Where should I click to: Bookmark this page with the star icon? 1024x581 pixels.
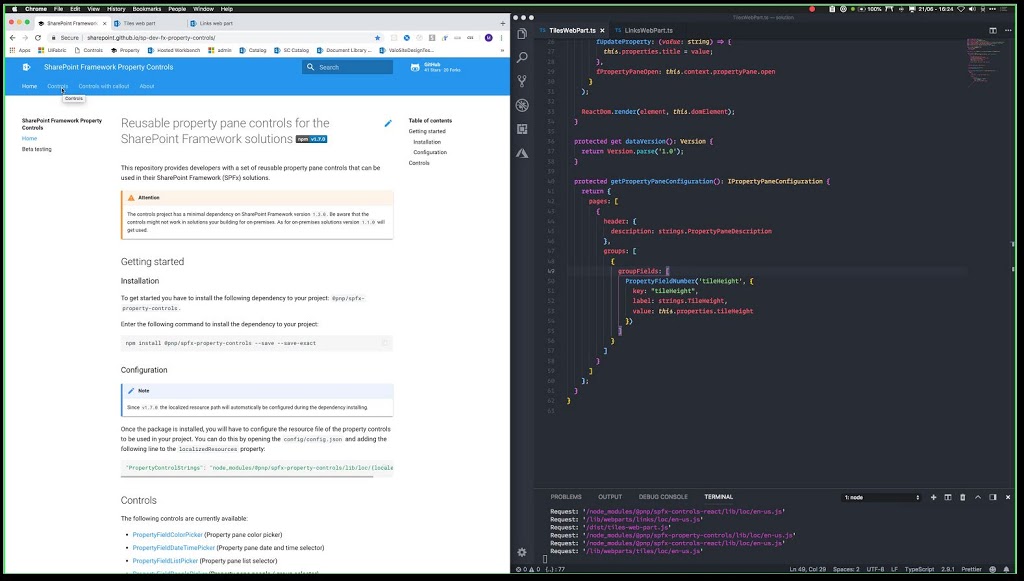(377, 38)
